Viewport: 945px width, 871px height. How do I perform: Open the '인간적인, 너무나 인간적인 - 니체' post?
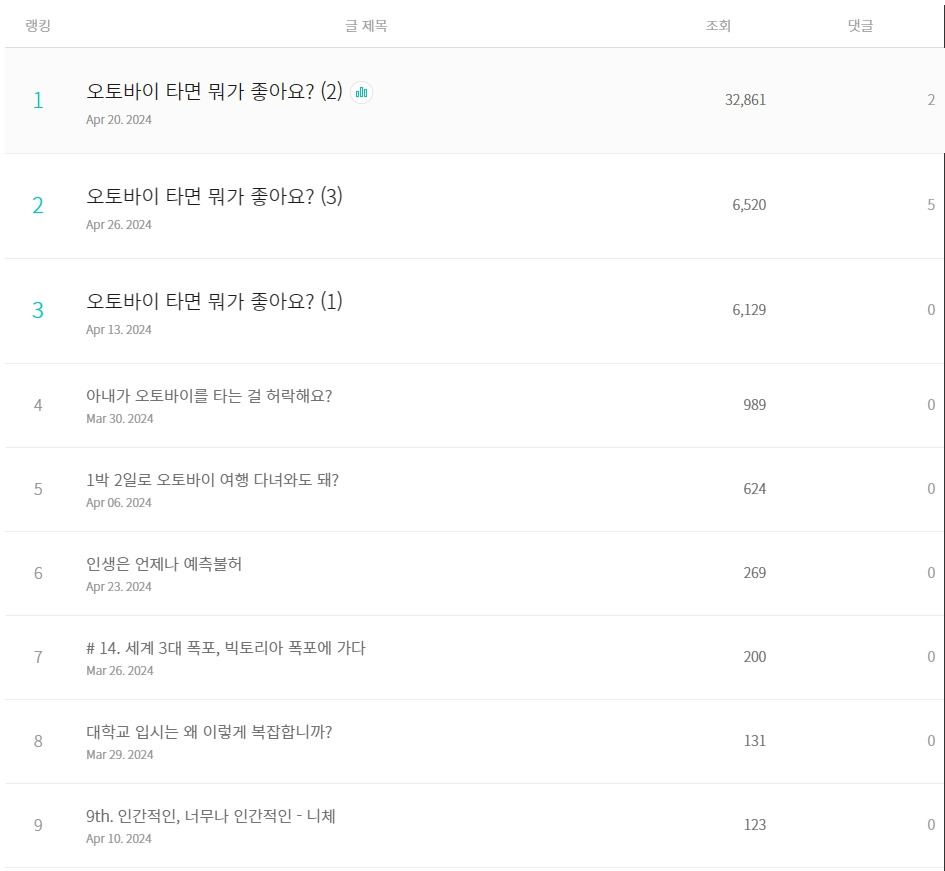(211, 816)
